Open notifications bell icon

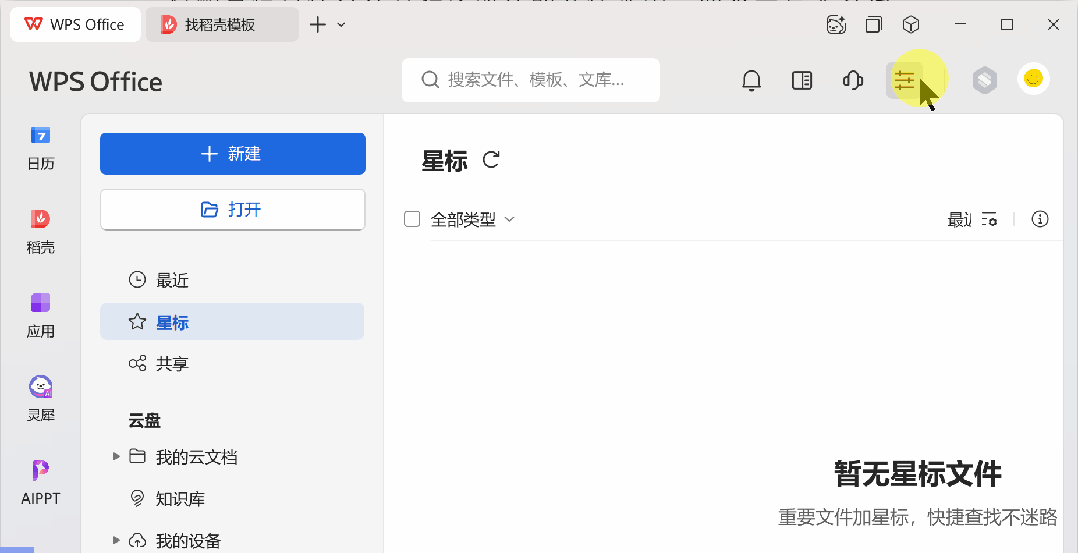751,80
